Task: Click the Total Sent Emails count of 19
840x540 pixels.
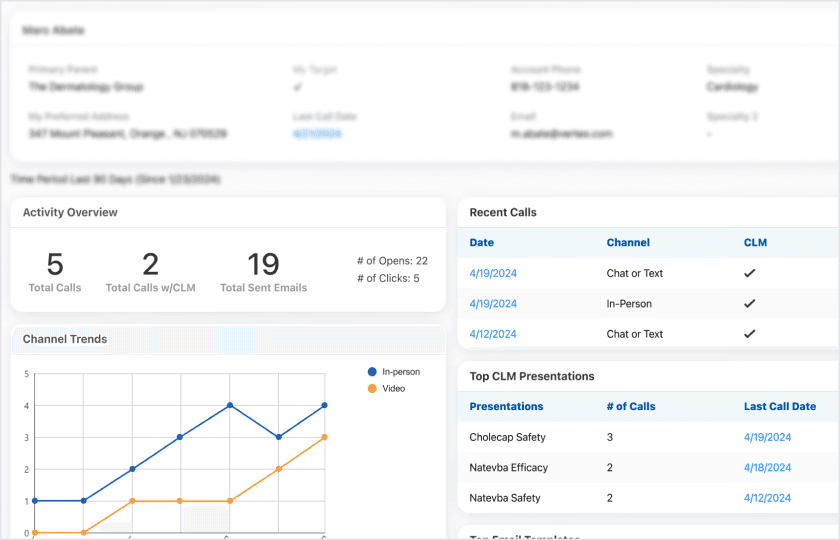Action: 263,264
